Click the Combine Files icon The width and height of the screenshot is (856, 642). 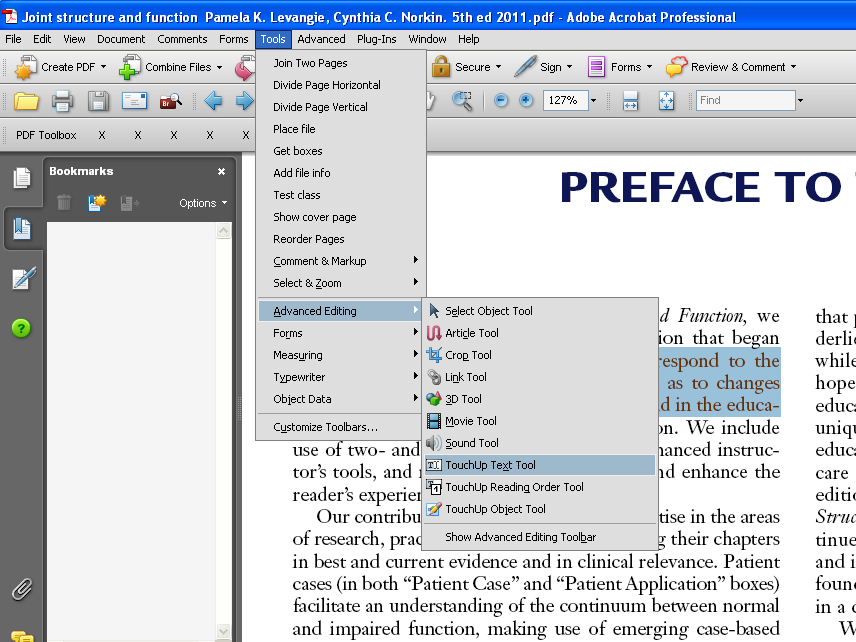130,67
